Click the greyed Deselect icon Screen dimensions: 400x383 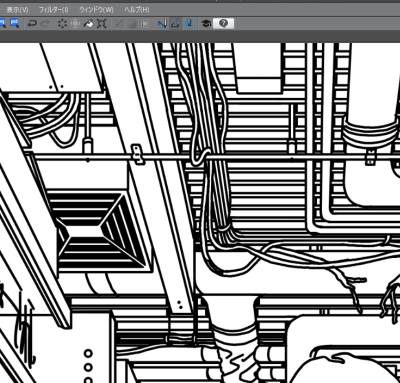(x=118, y=24)
